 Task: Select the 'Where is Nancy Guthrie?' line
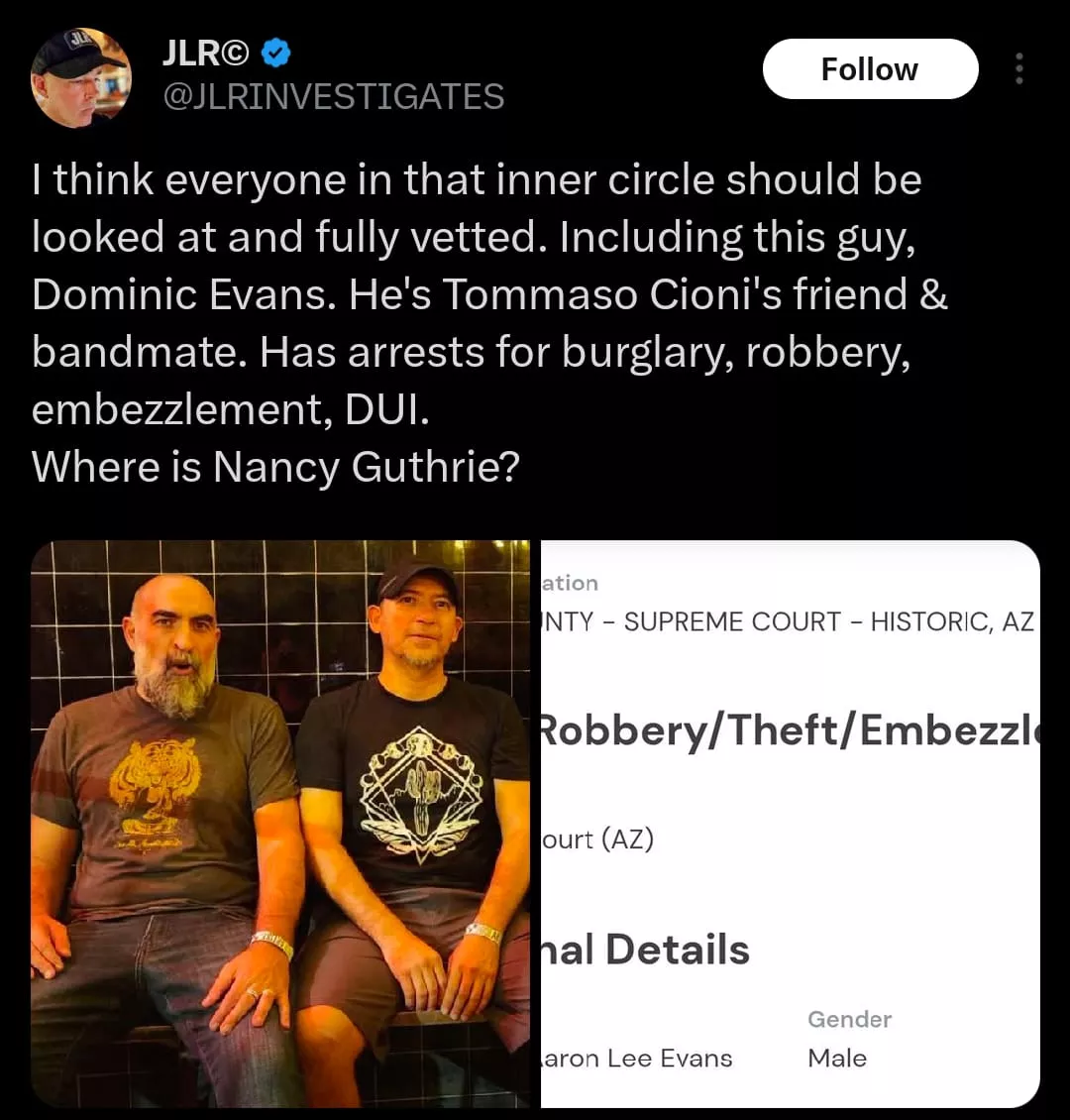coord(275,467)
